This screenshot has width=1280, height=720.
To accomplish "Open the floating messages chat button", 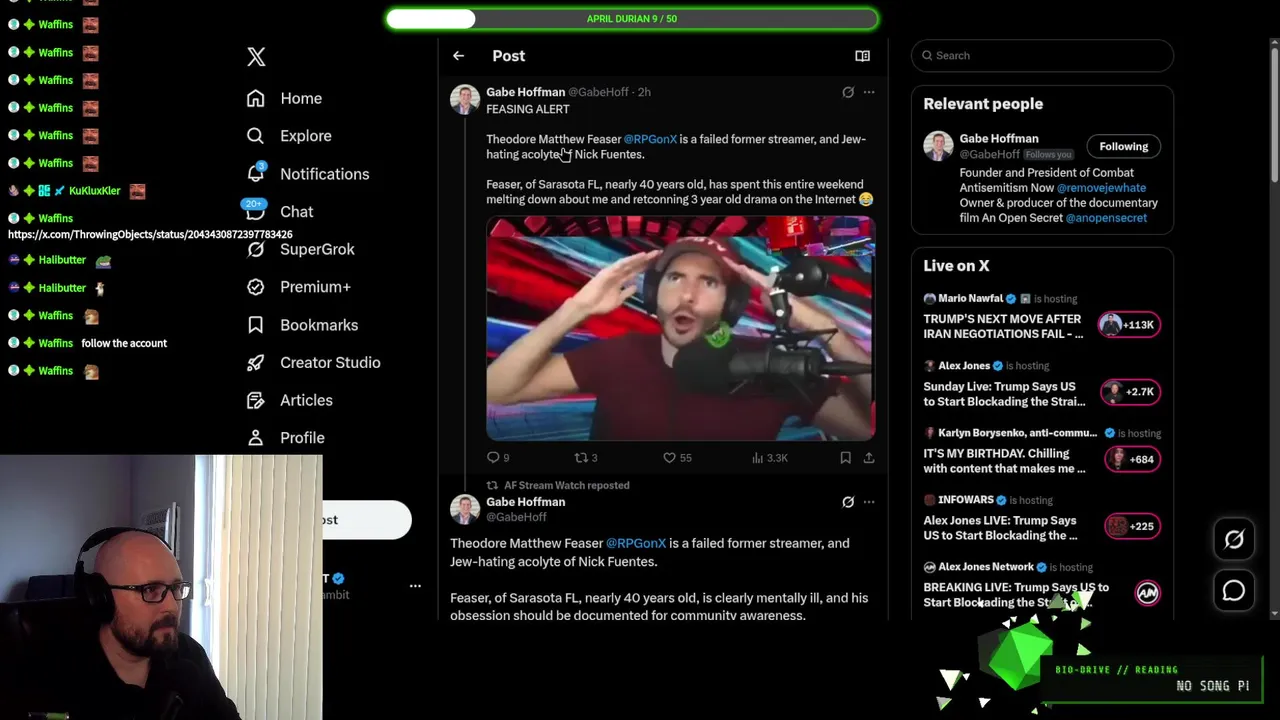I will [x=1234, y=591].
